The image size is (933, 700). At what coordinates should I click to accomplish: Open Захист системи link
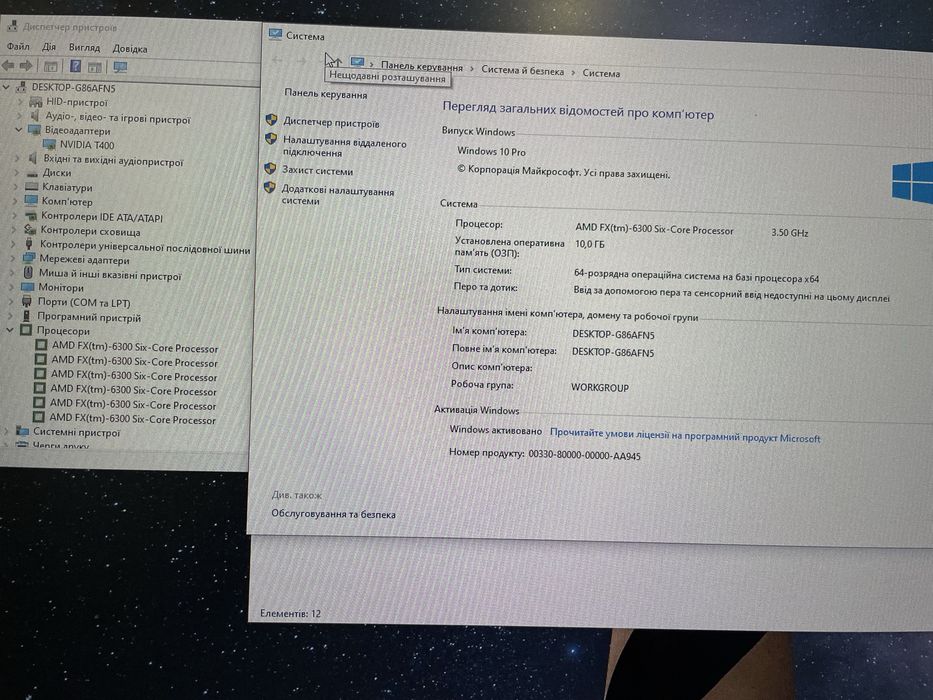click(x=317, y=171)
